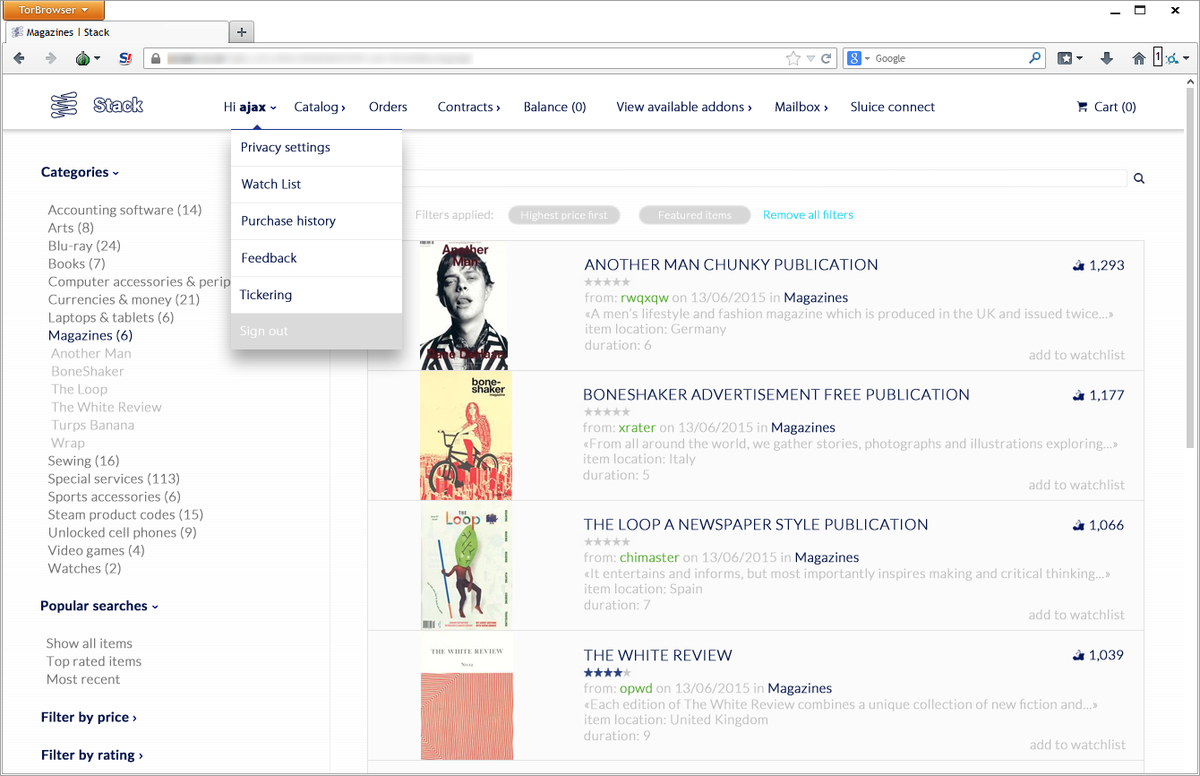Open the bookmarks menu toolbar icon
Viewport: 1200px width, 776px height.
click(x=1070, y=58)
